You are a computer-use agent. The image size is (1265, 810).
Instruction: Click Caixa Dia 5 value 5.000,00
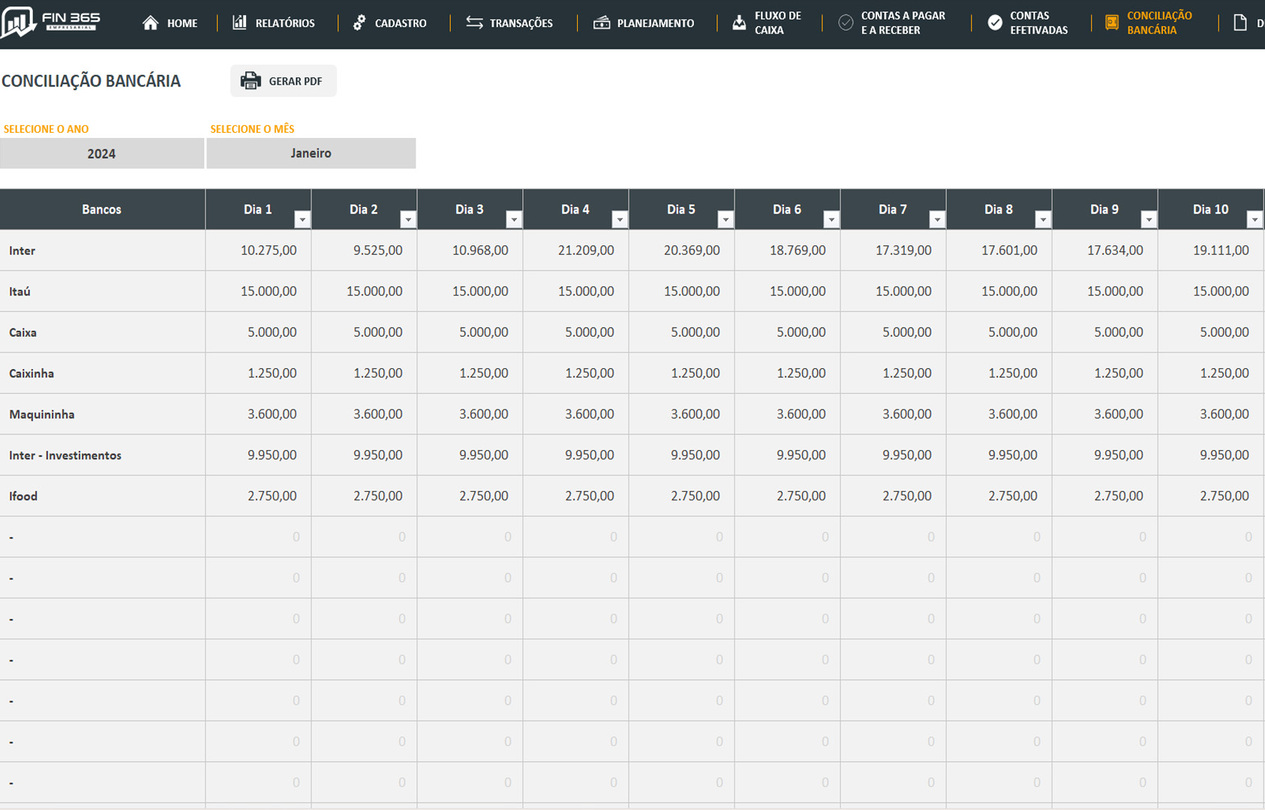[695, 333]
